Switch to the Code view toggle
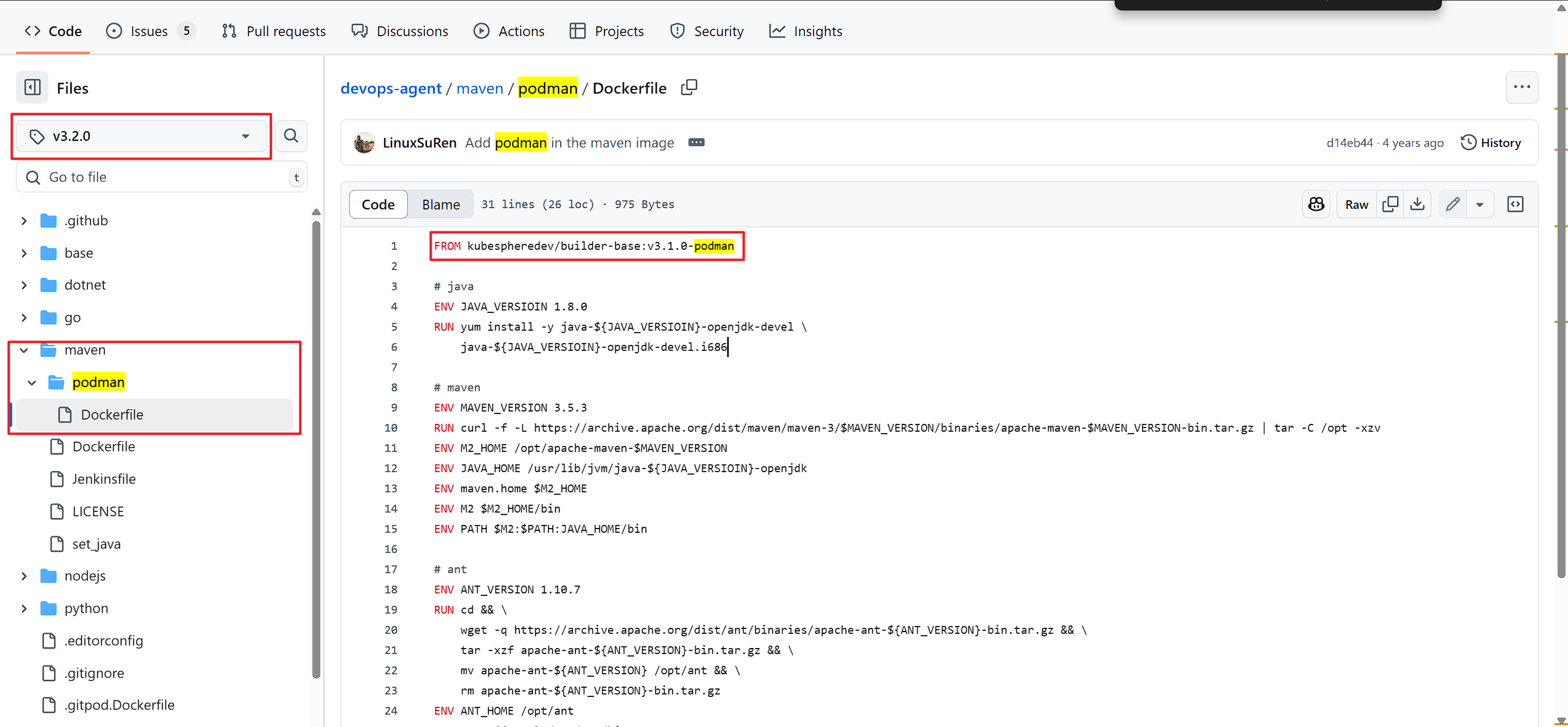 point(378,204)
